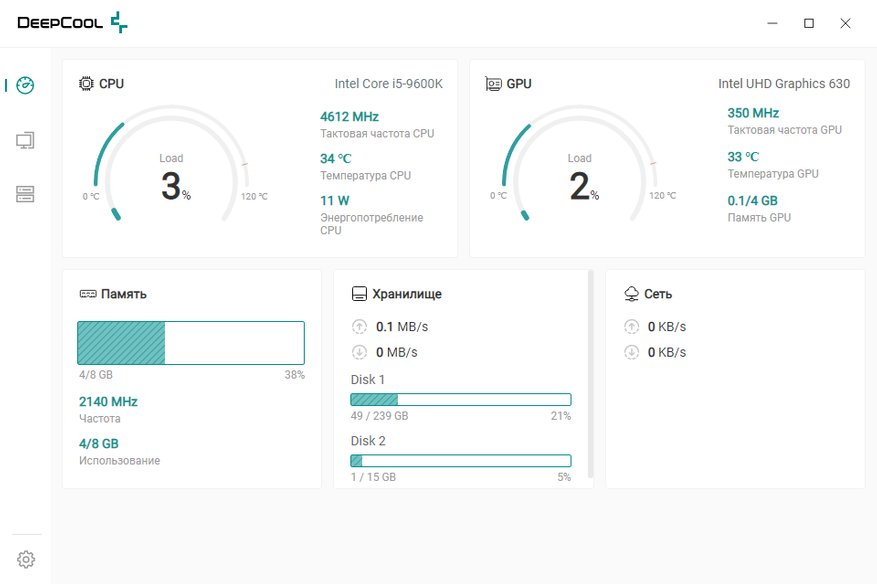
Task: Click the 1 / 15 GB text
Action: tap(373, 477)
